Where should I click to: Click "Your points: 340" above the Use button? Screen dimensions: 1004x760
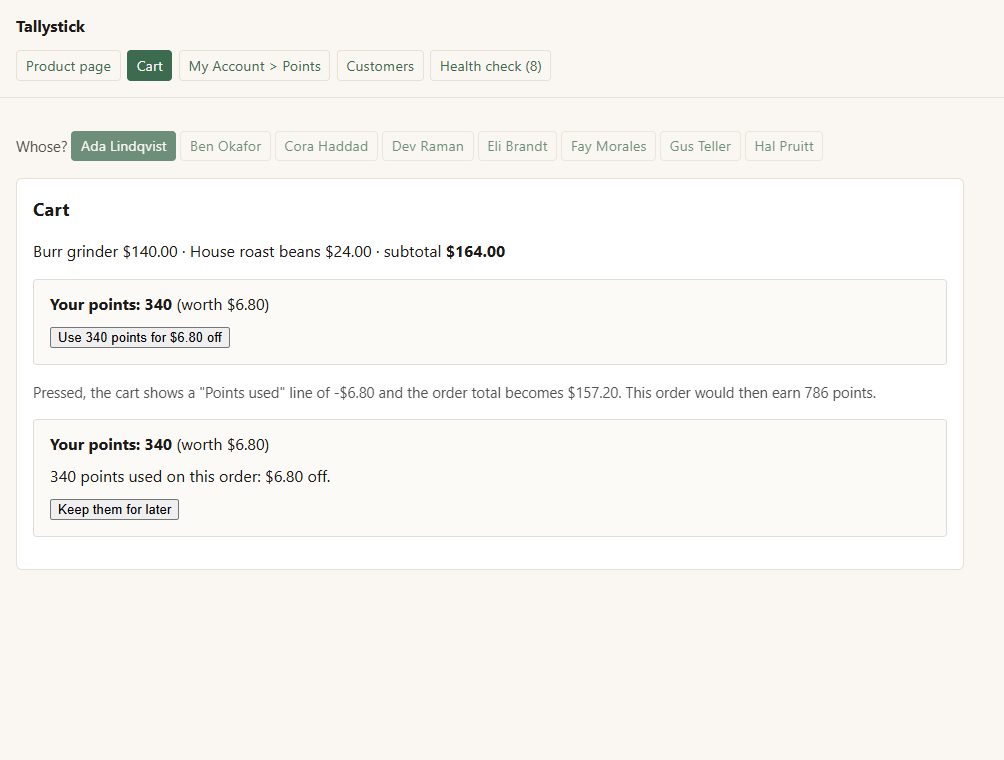[111, 304]
